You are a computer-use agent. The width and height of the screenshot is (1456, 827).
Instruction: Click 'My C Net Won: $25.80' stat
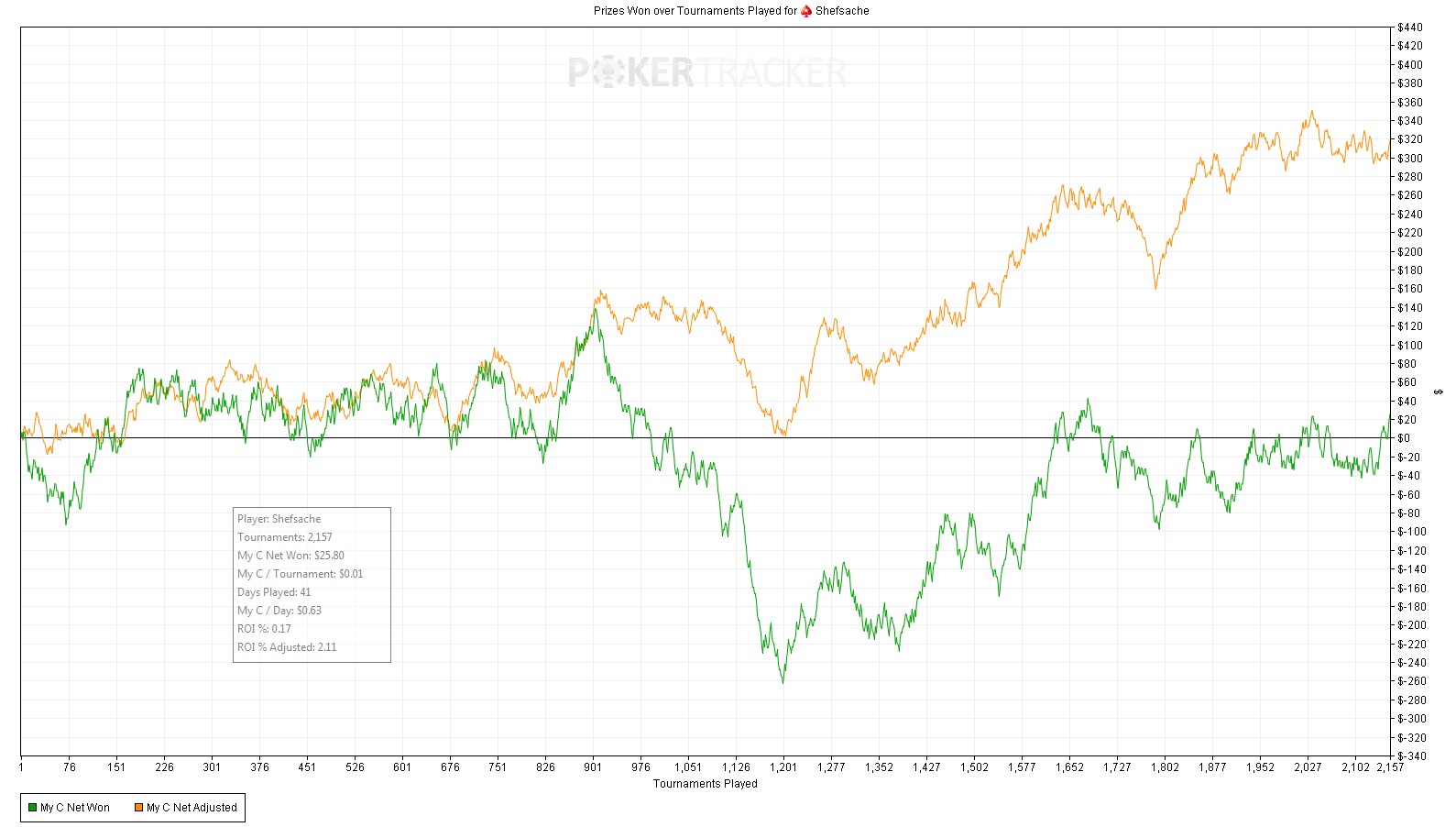pyautogui.click(x=290, y=556)
